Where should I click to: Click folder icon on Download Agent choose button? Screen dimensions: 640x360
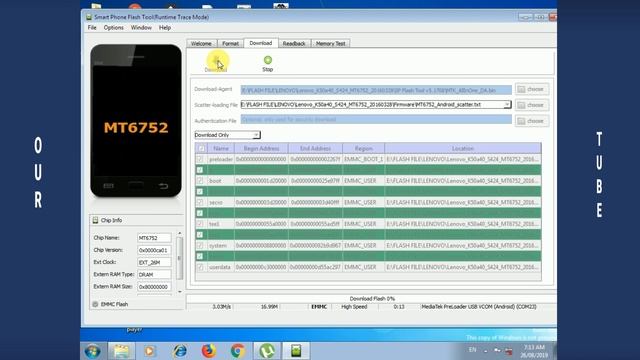coord(521,89)
